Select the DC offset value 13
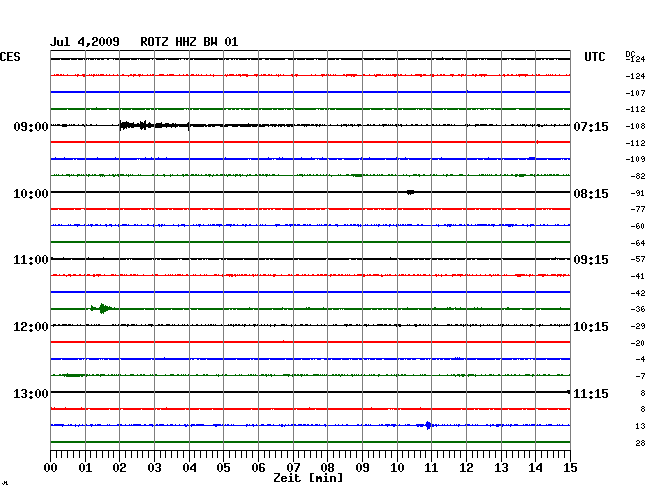 point(640,426)
